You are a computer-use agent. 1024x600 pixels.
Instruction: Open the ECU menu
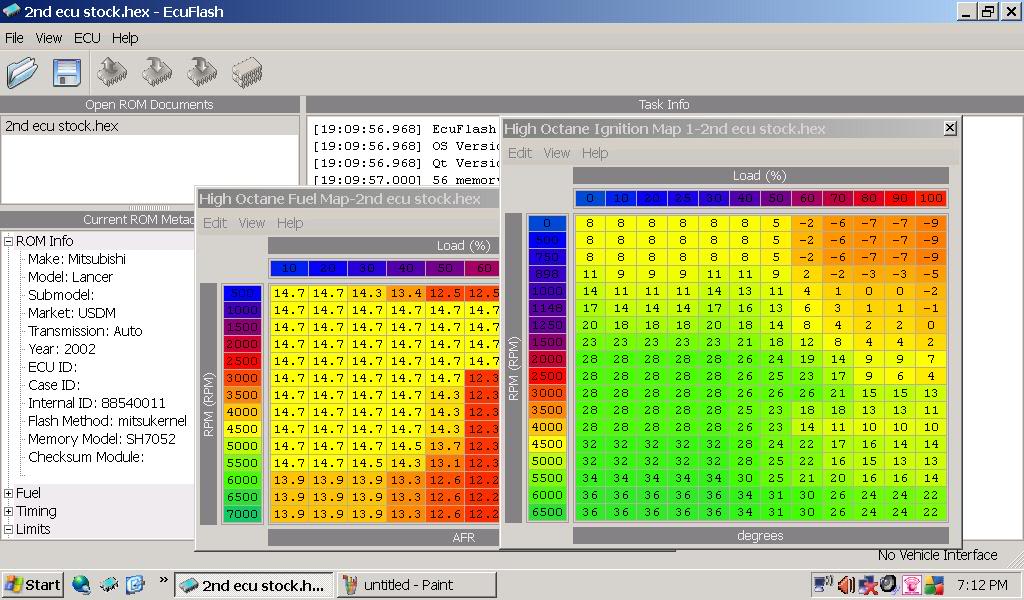(88, 38)
